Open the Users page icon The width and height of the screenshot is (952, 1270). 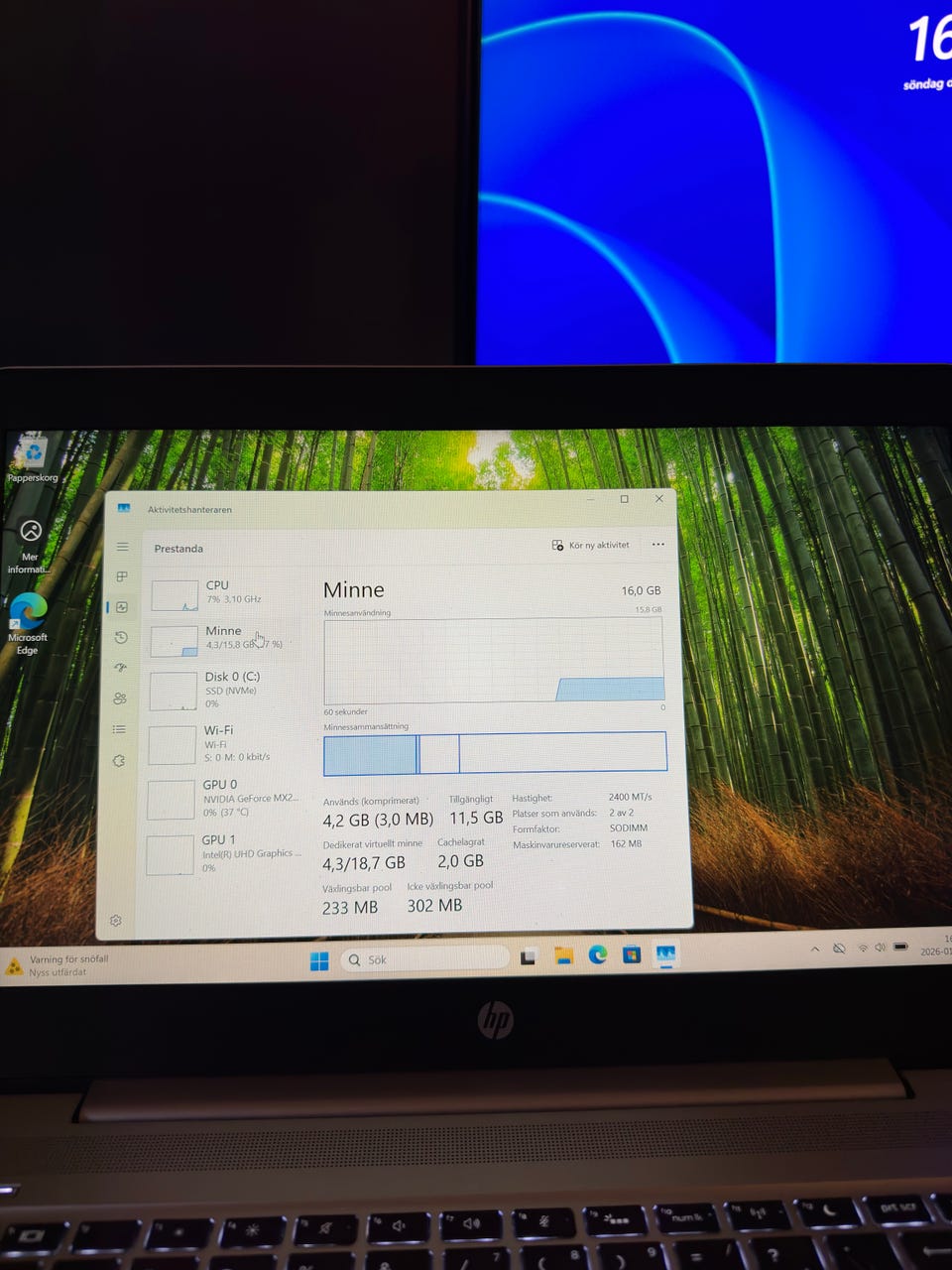(120, 698)
